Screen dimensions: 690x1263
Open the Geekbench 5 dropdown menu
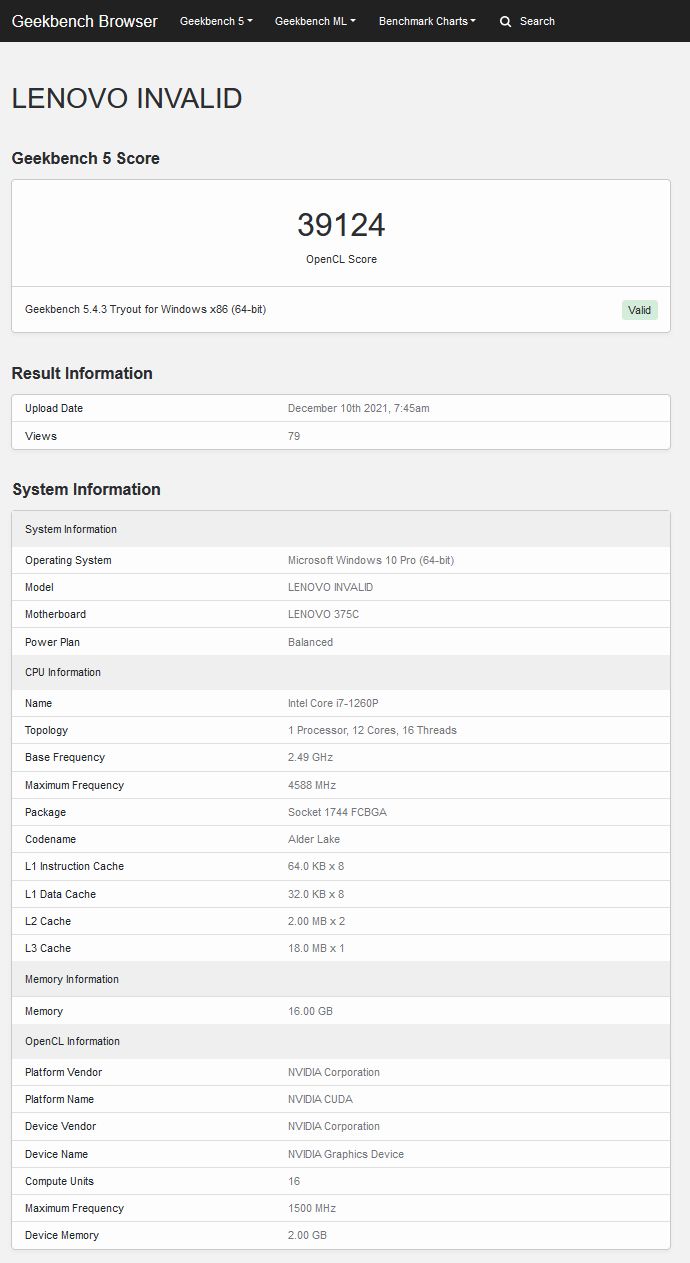click(216, 21)
